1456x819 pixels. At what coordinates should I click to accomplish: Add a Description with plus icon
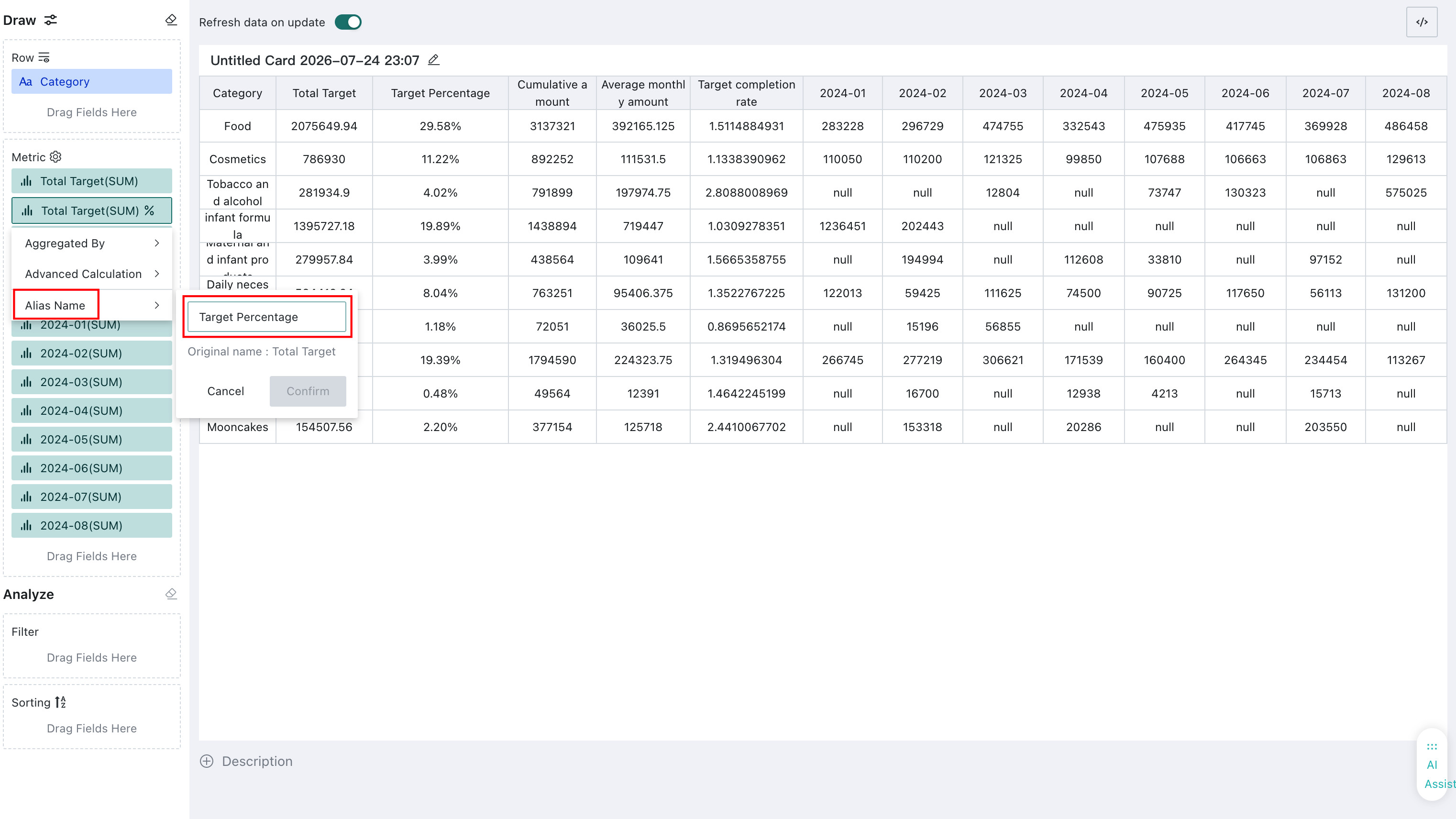[207, 761]
